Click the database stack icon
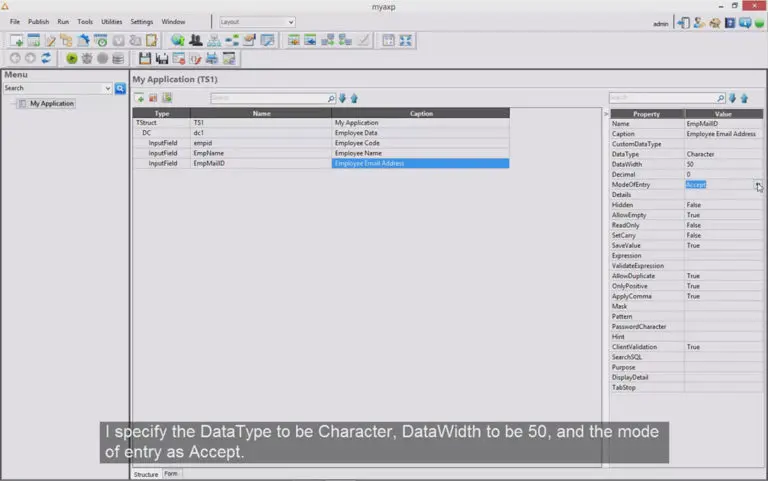 pos(118,59)
